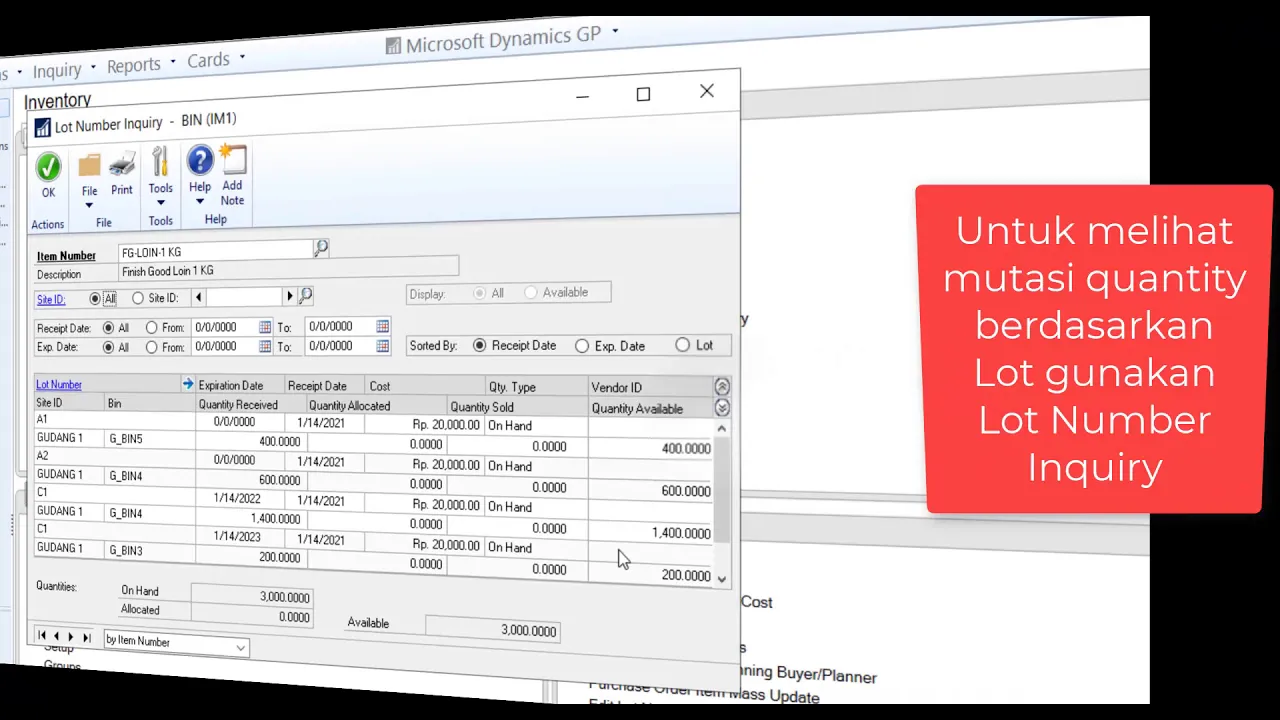
Task: Expand Tools dropdown arrow in toolbar
Action: click(160, 203)
